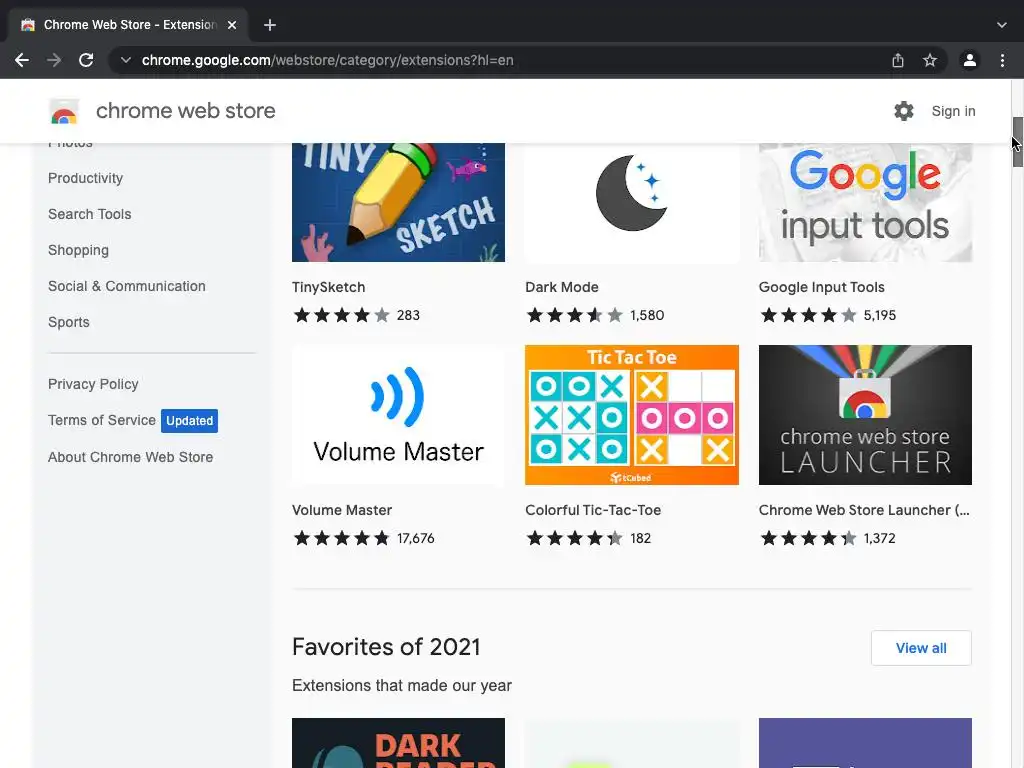
Task: Click the forward navigation arrow
Action: coord(54,60)
